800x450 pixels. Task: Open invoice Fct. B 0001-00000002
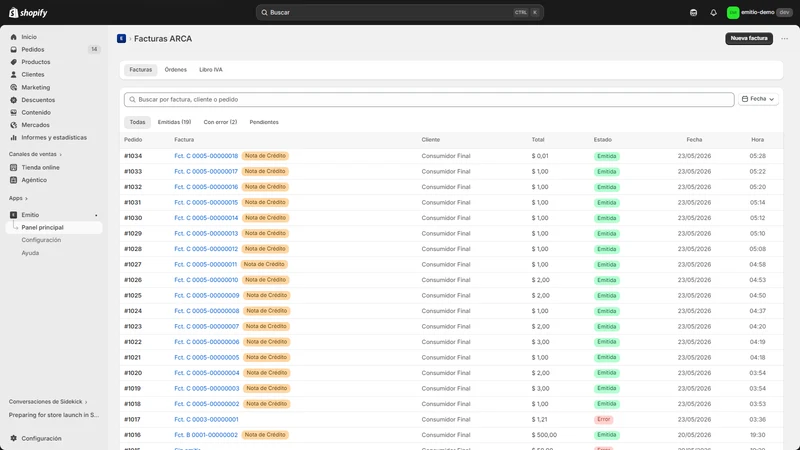click(206, 435)
